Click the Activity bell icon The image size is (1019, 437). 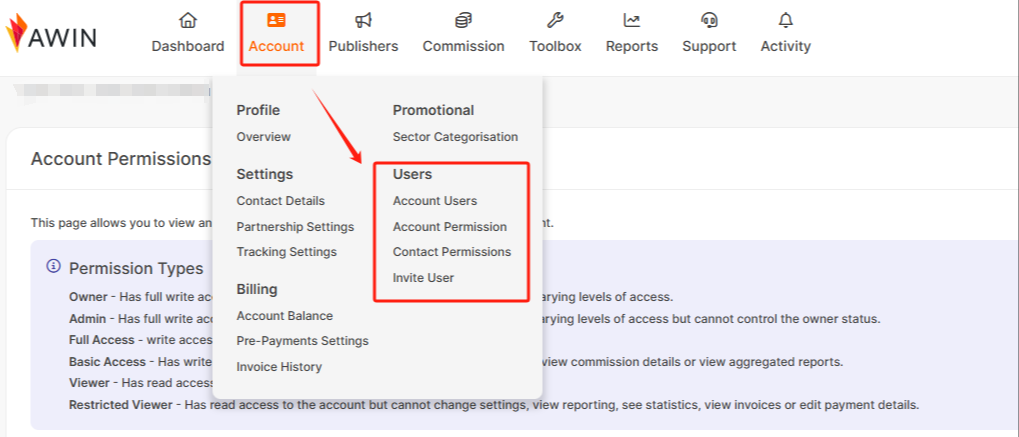click(x=786, y=21)
